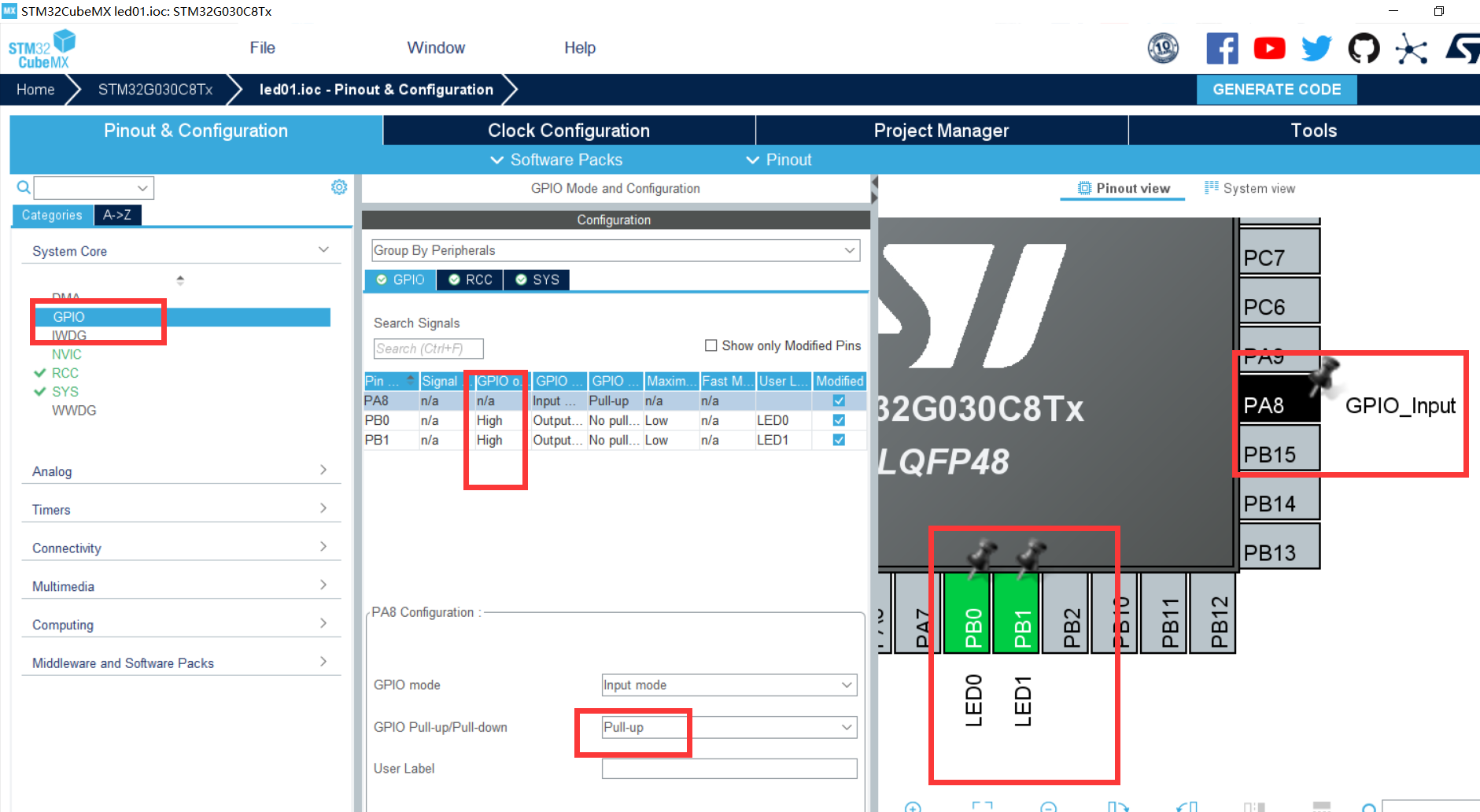Go to Home breadcrumb
The width and height of the screenshot is (1480, 812).
[x=35, y=90]
